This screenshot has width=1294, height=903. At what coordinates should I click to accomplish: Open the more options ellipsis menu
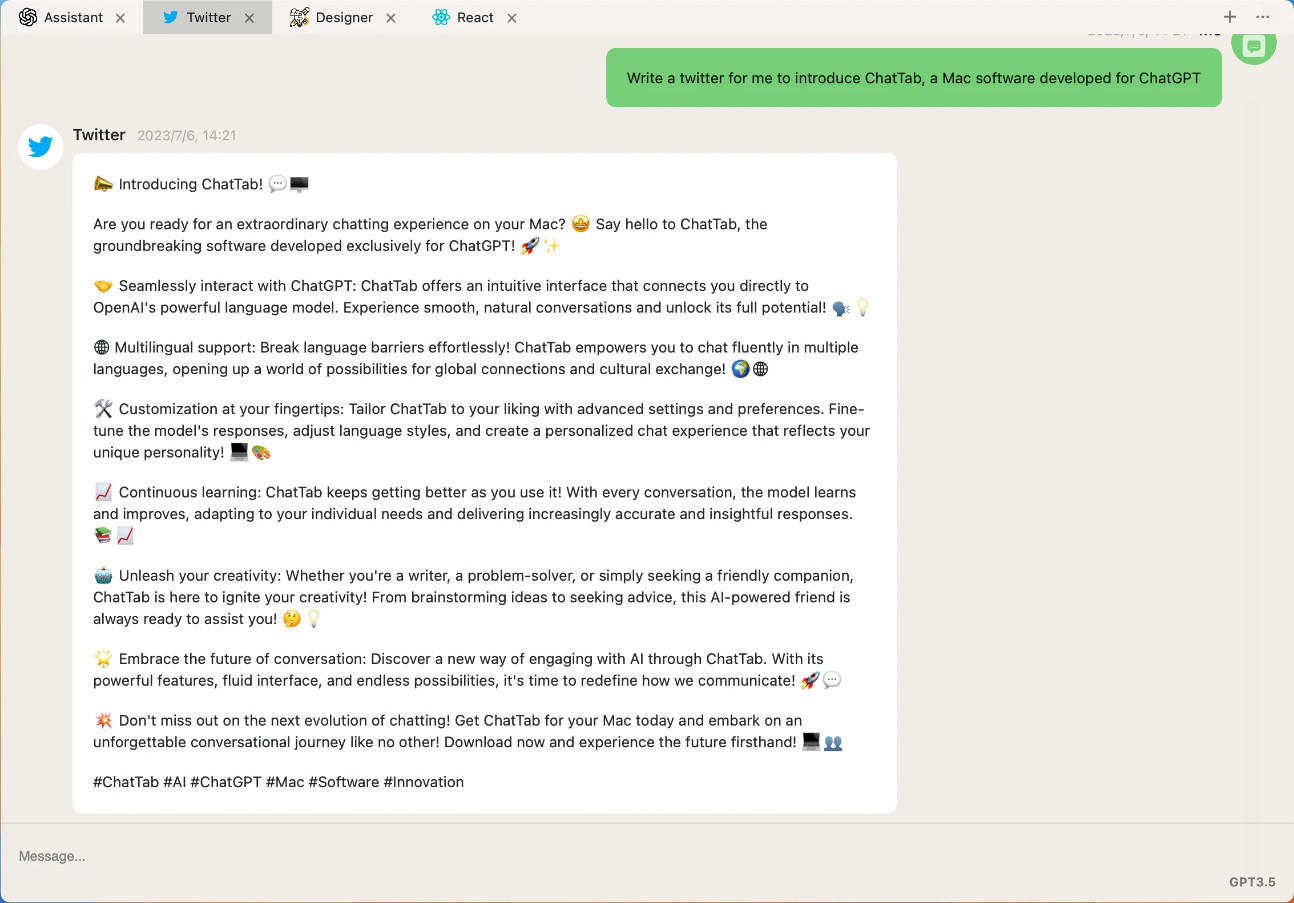[x=1262, y=17]
